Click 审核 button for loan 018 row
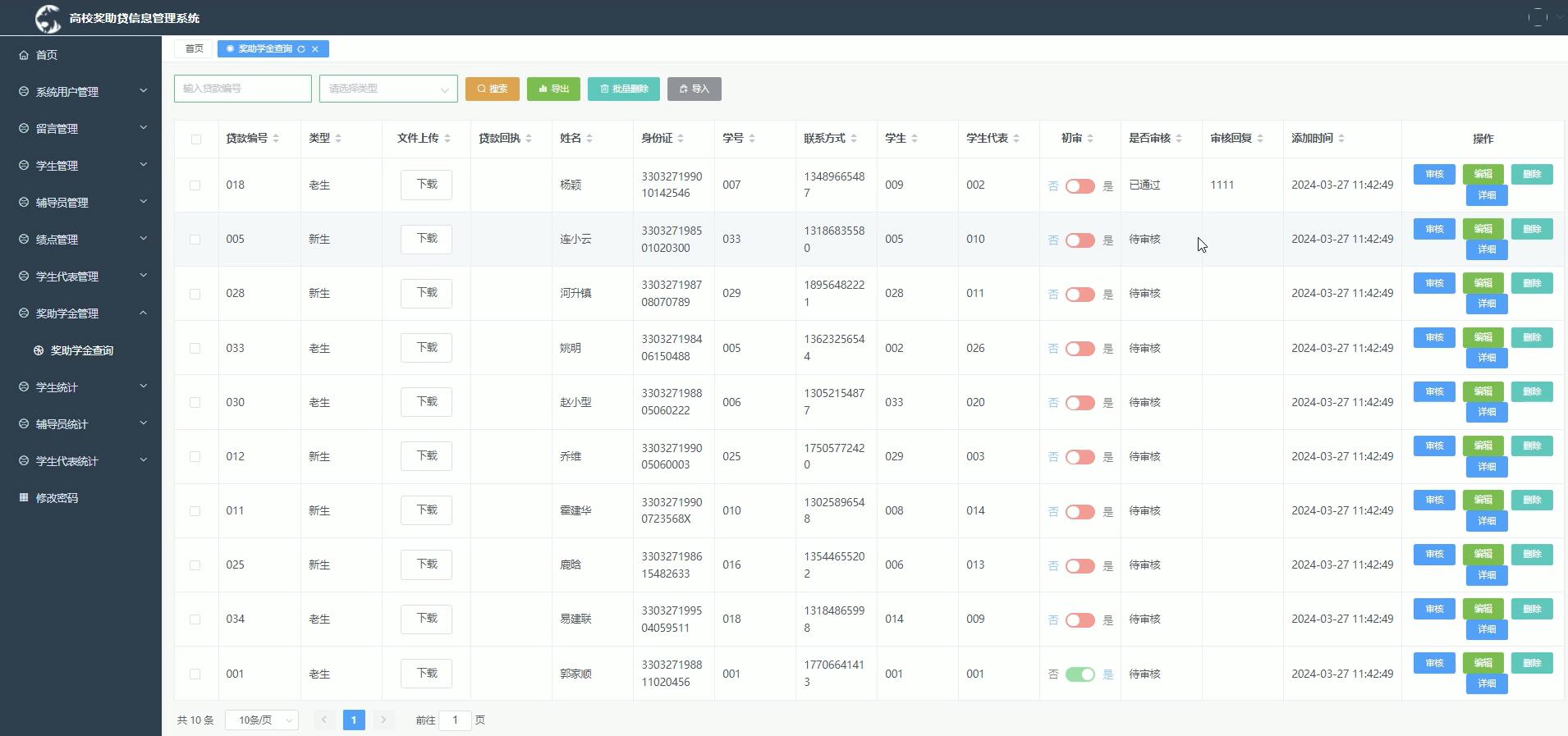1568x736 pixels. [x=1434, y=174]
